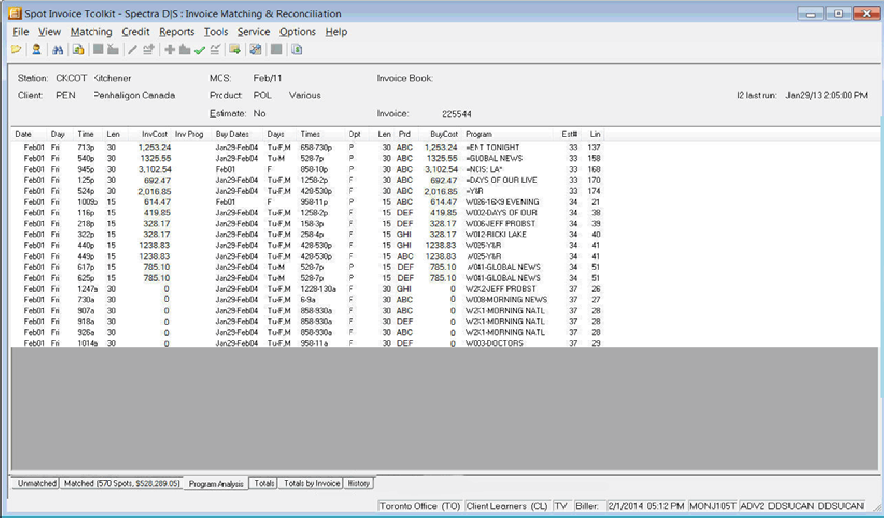Click the Lin column header
This screenshot has height=518, width=884.
[595, 134]
